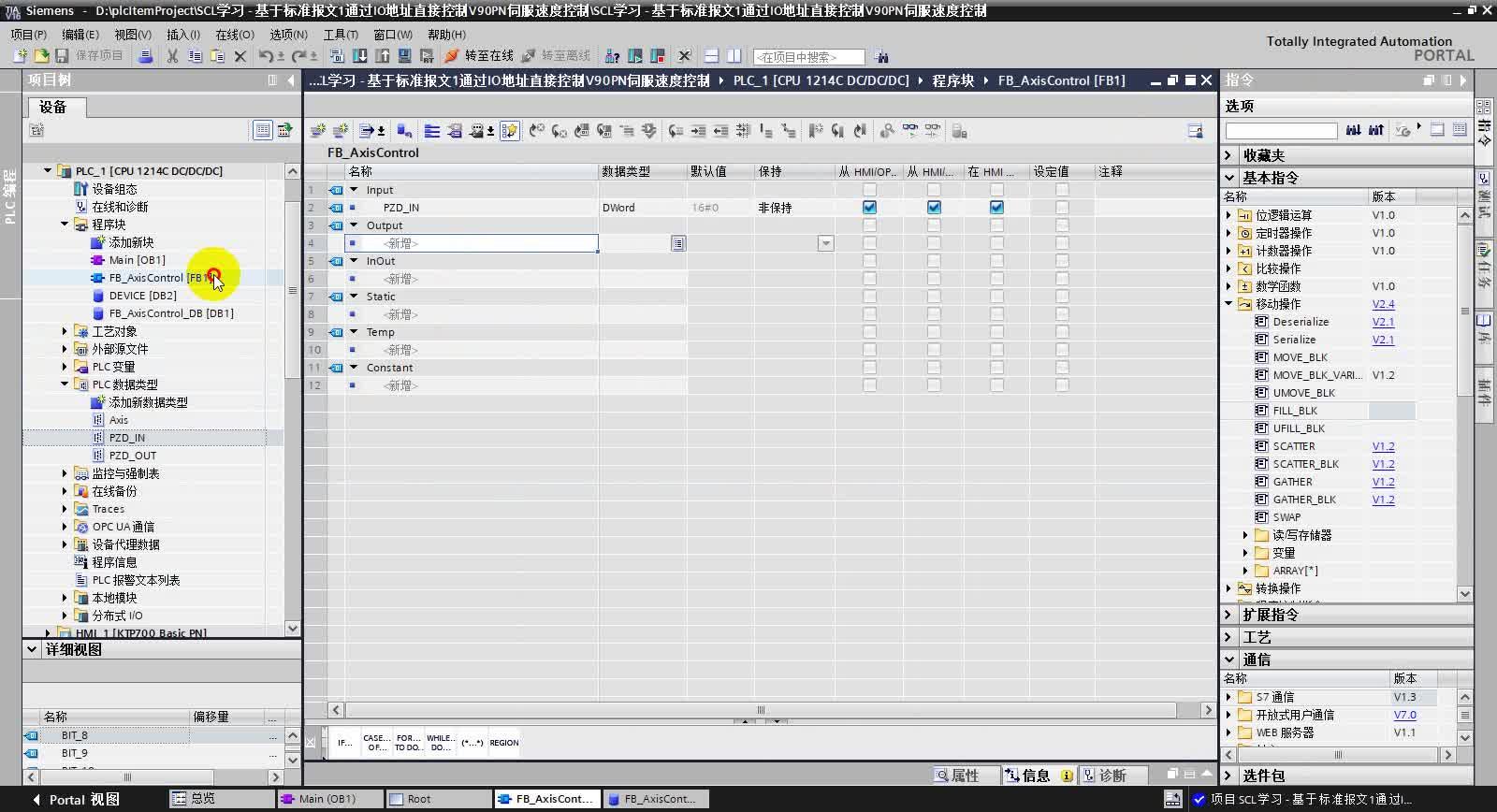Click the open project folder icon

pyautogui.click(x=41, y=56)
